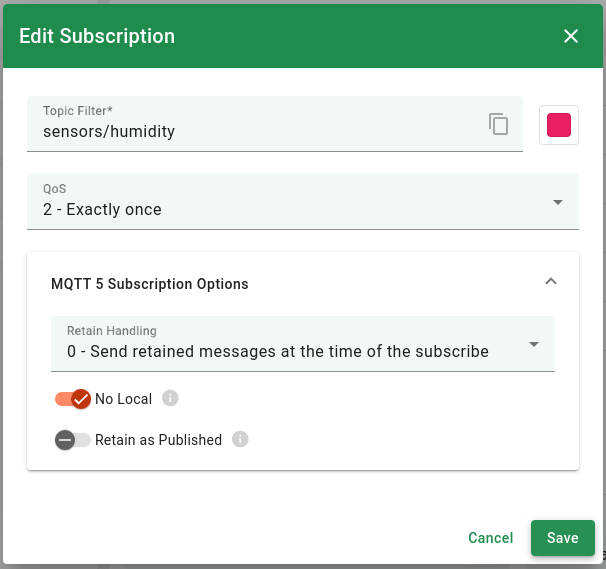
Task: Click the sensors/humidity topic text
Action: click(x=109, y=131)
